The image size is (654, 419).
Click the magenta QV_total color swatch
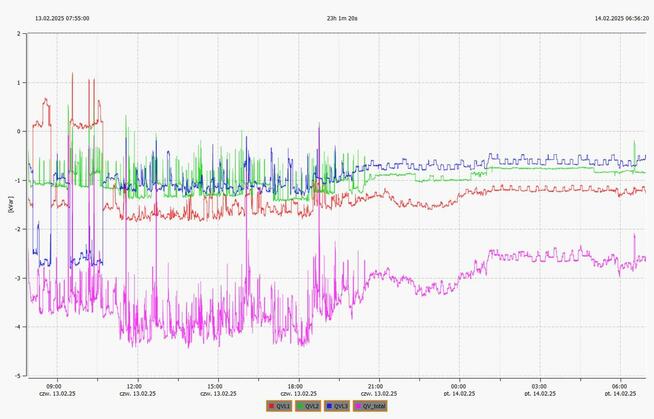click(357, 406)
